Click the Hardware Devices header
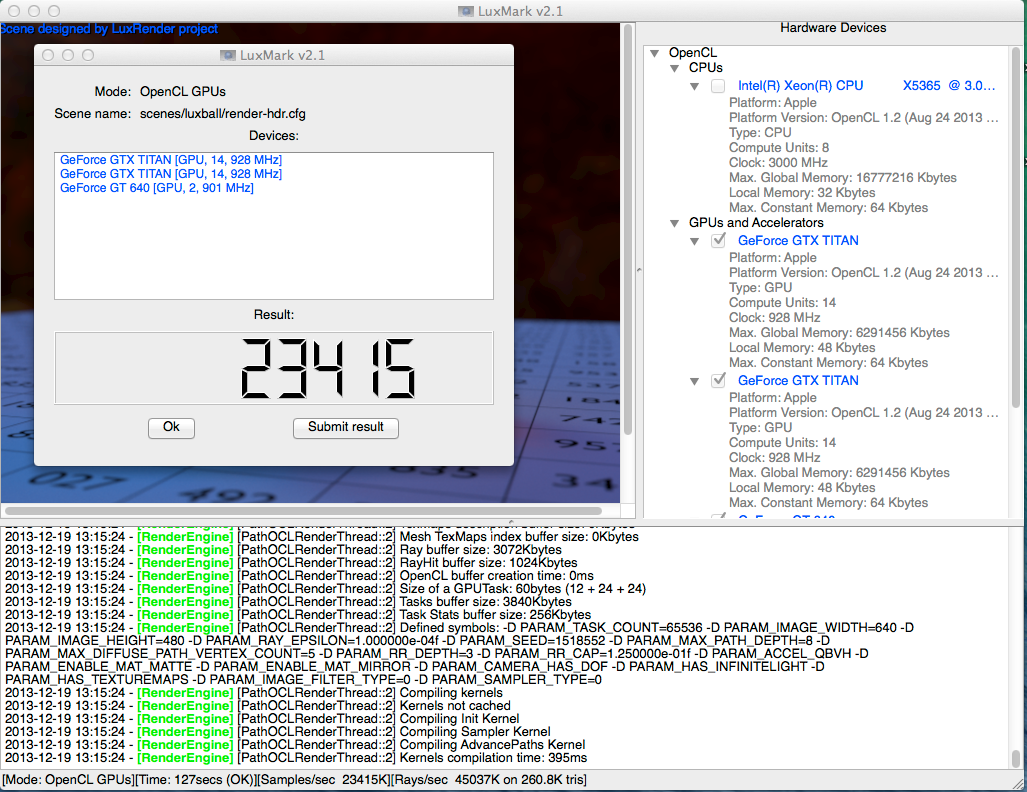This screenshot has width=1027, height=792. coord(832,28)
